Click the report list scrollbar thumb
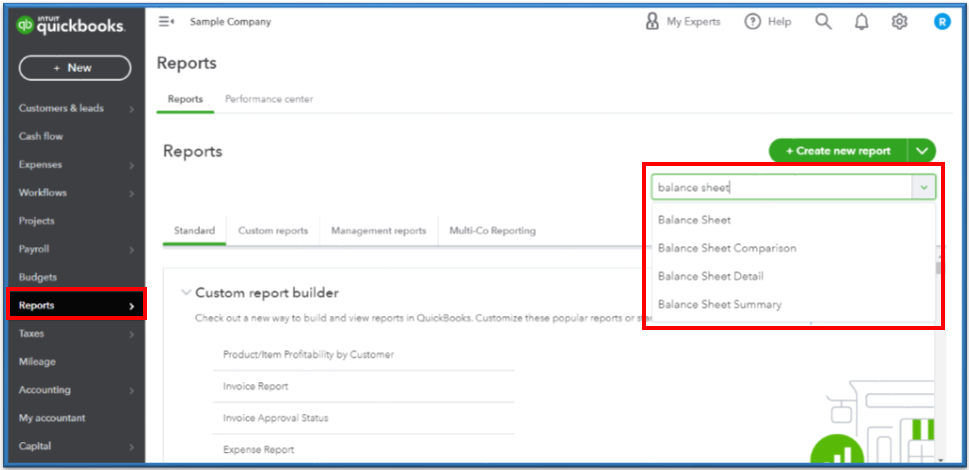Viewport: 969px width, 470px height. [x=939, y=267]
